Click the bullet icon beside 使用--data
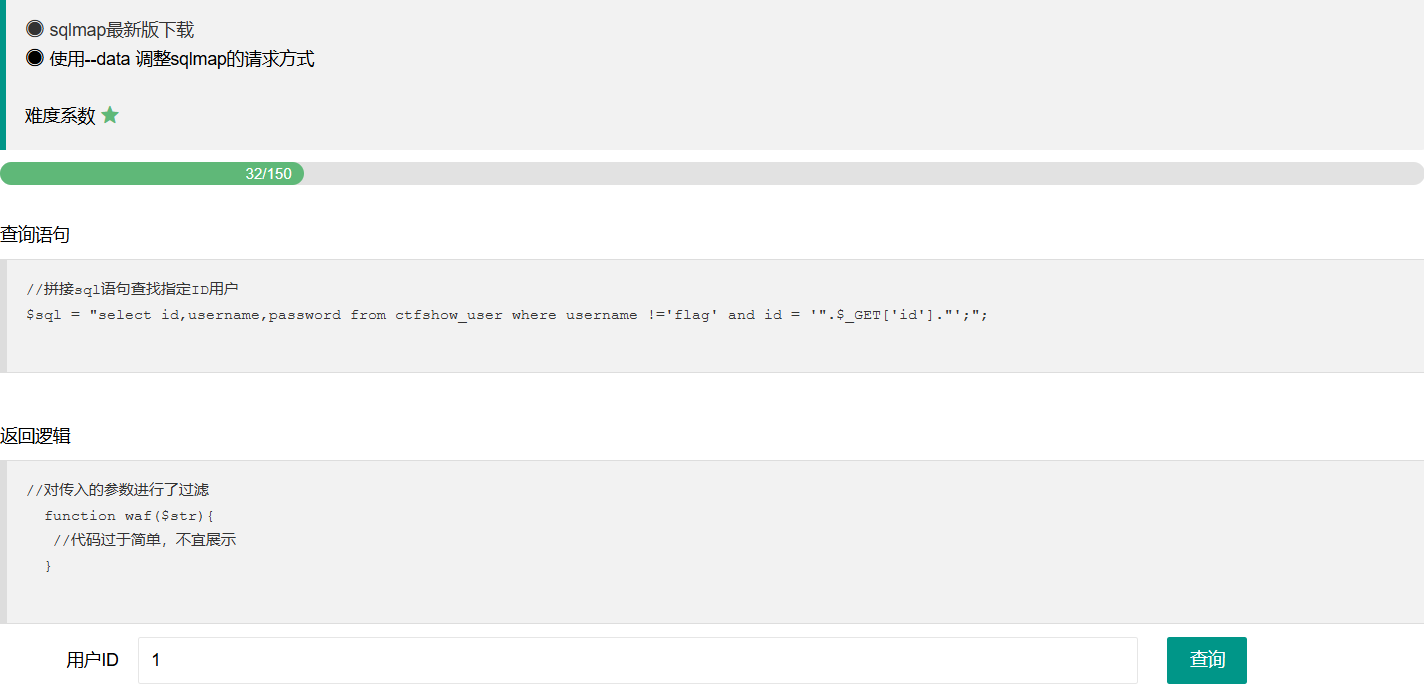 click(35, 58)
